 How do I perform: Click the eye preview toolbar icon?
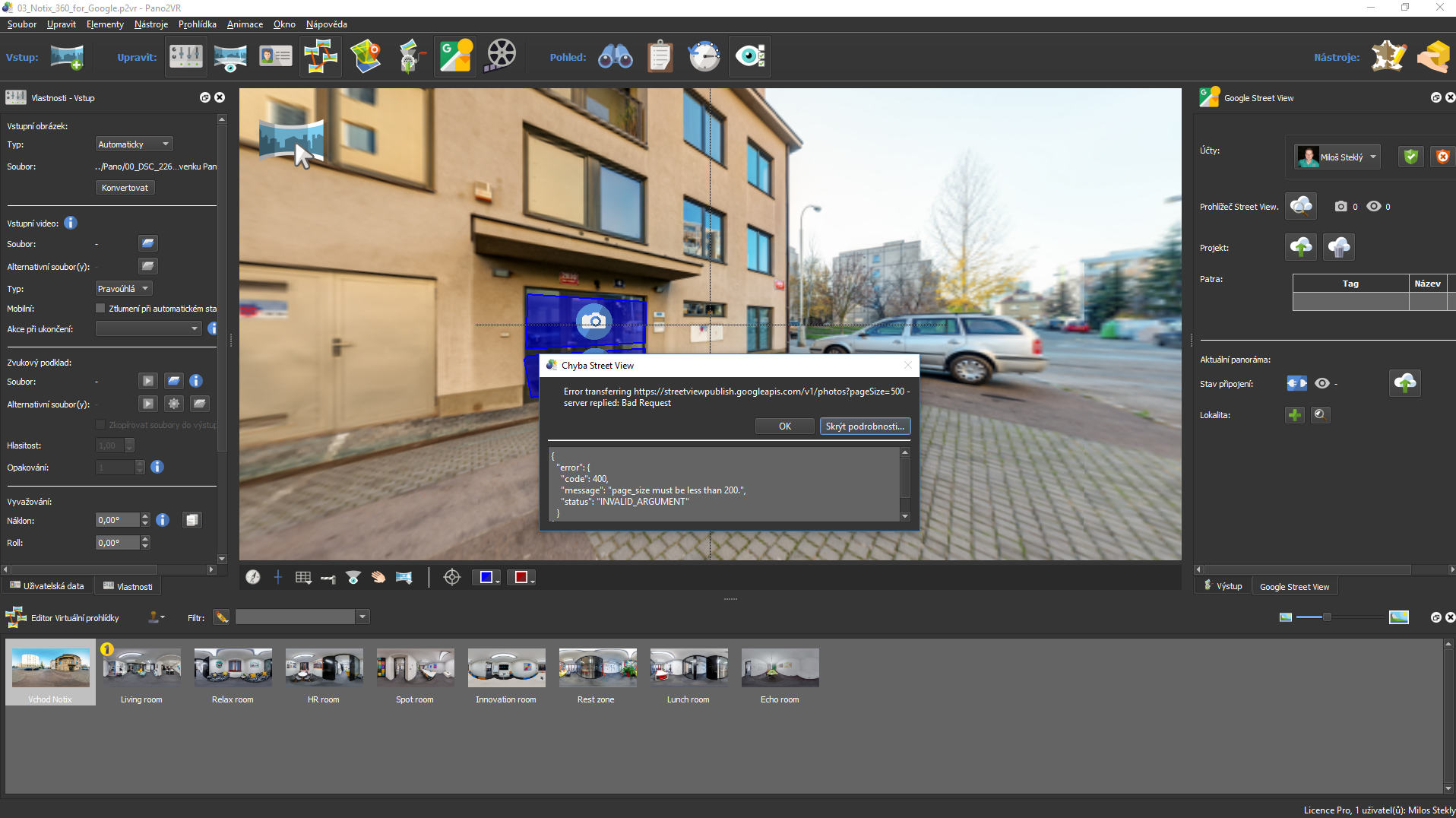[x=750, y=56]
